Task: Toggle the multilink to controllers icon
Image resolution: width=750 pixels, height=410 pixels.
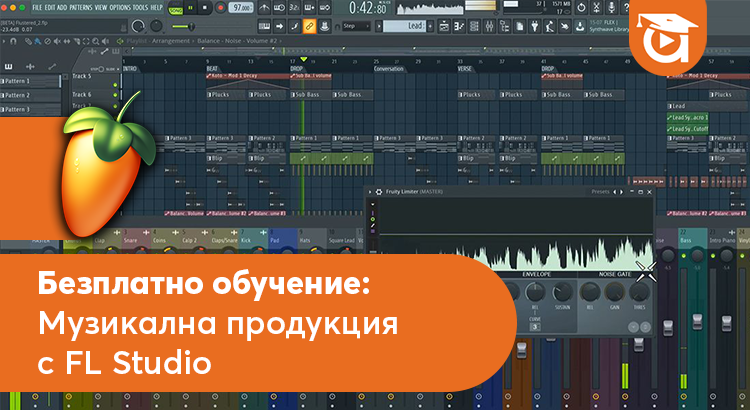Action: [x=295, y=26]
